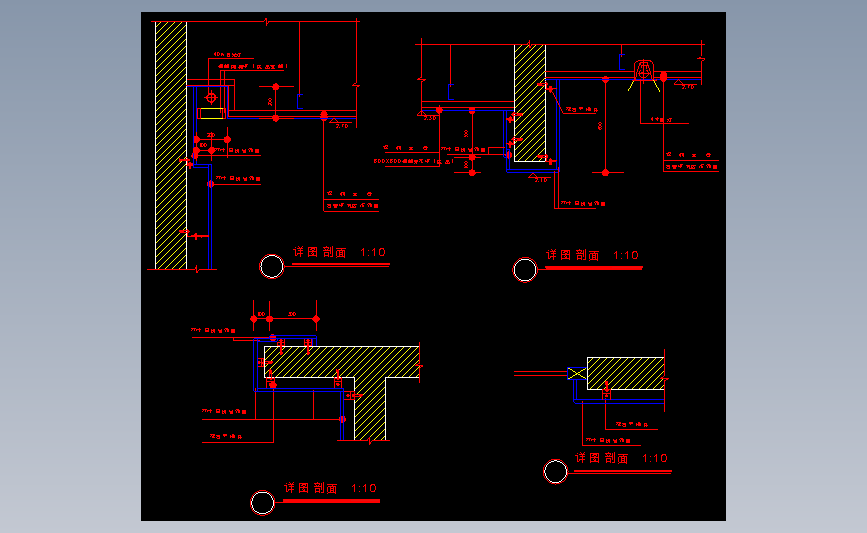Pick the light fixture symbol in top-right section
867x533 pixels.
pos(644,72)
